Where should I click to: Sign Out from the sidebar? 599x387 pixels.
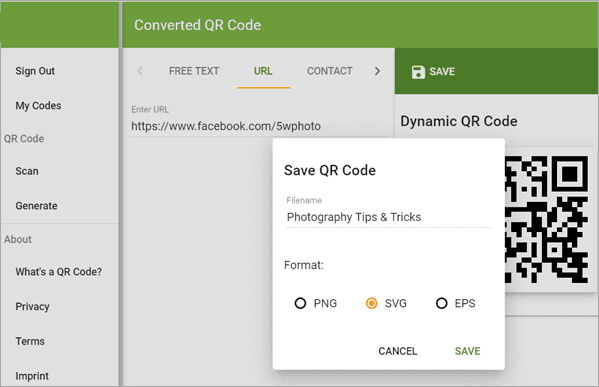pyautogui.click(x=35, y=71)
